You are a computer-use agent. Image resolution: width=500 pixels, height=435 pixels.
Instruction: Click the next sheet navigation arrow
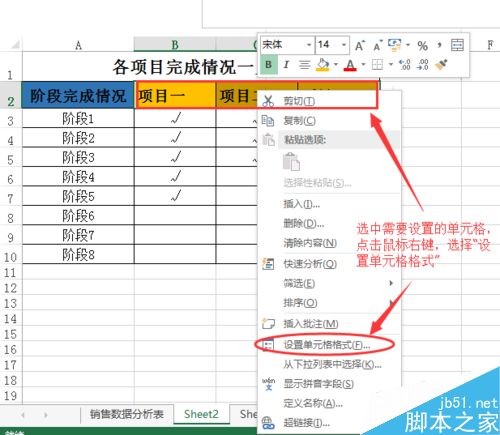pos(45,415)
